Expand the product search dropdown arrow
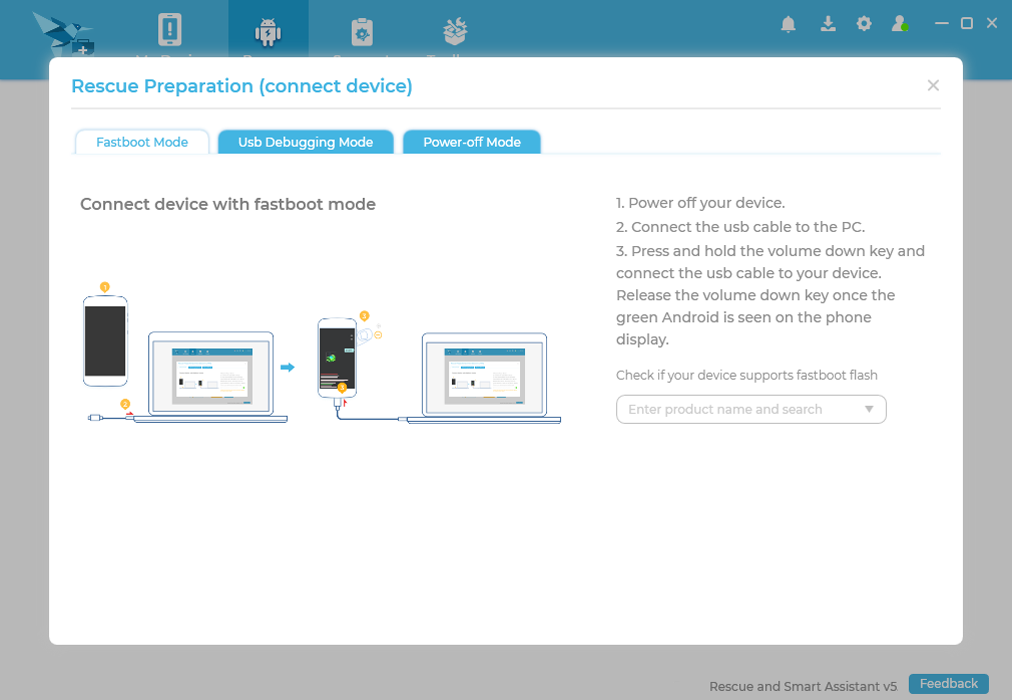Screen dimensions: 1012x700 pos(869,409)
